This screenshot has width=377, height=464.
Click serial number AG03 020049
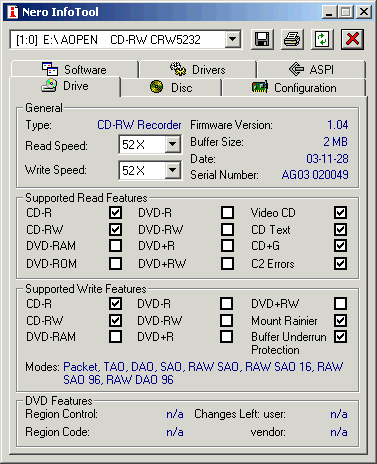pos(315,175)
